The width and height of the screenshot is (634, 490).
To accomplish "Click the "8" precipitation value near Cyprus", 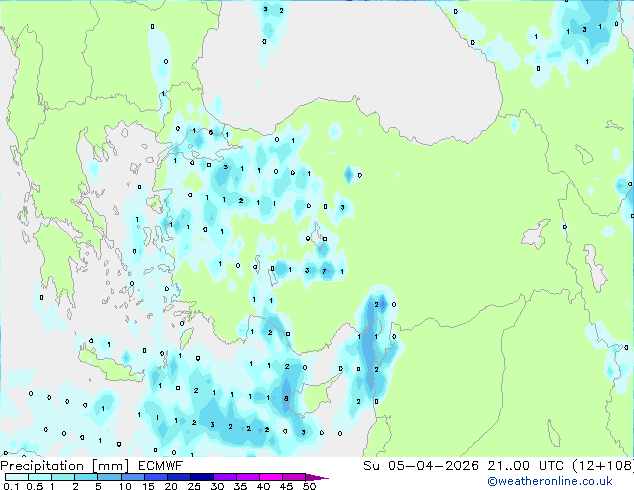I will point(286,398).
